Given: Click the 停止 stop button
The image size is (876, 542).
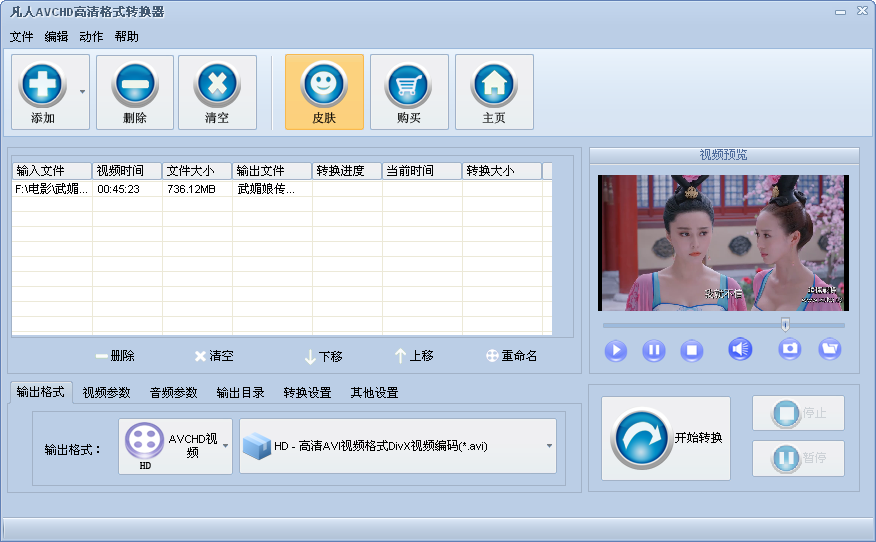Looking at the screenshot, I should (798, 413).
